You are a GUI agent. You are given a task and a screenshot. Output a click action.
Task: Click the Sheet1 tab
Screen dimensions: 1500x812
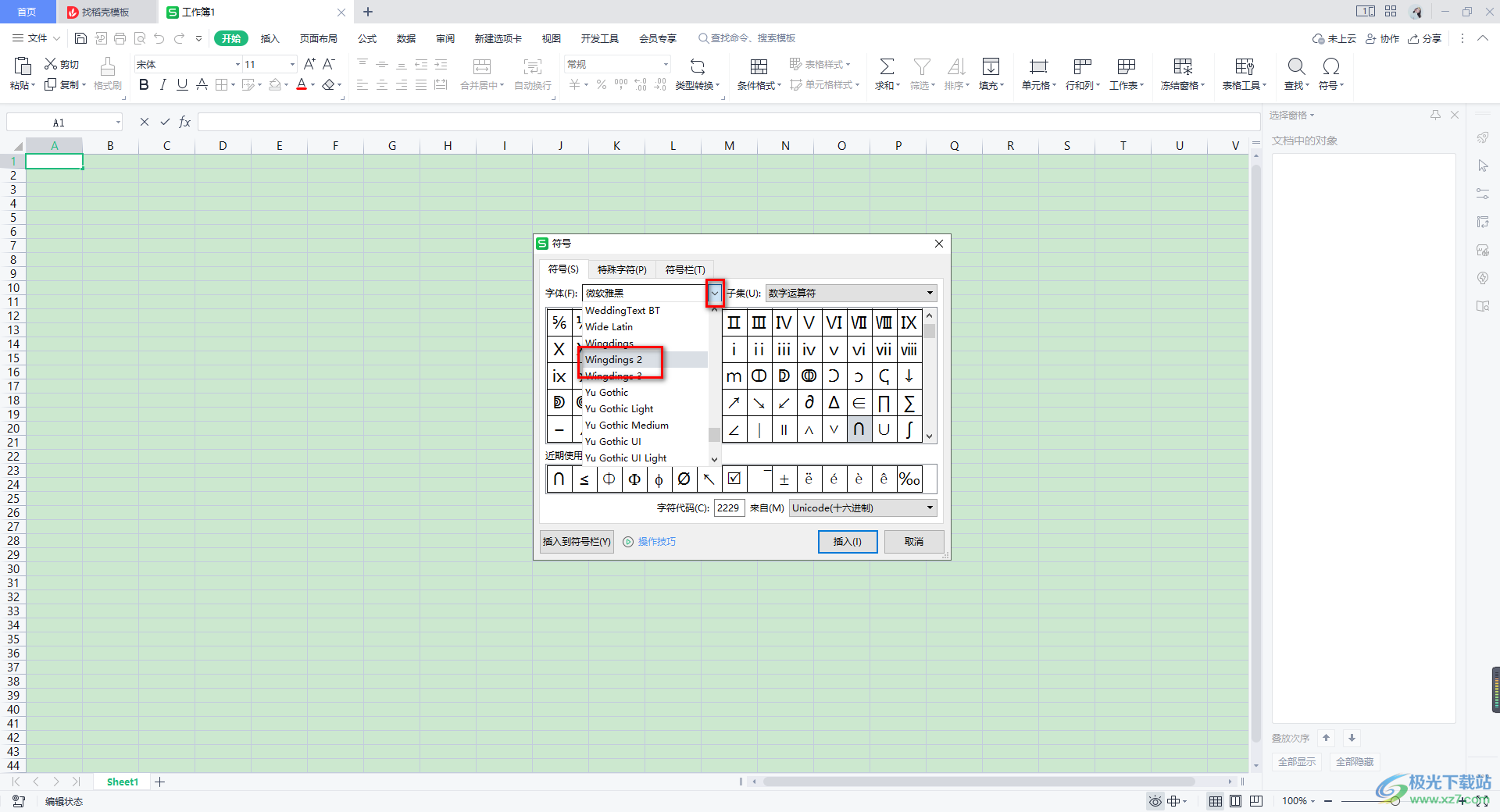pos(123,782)
